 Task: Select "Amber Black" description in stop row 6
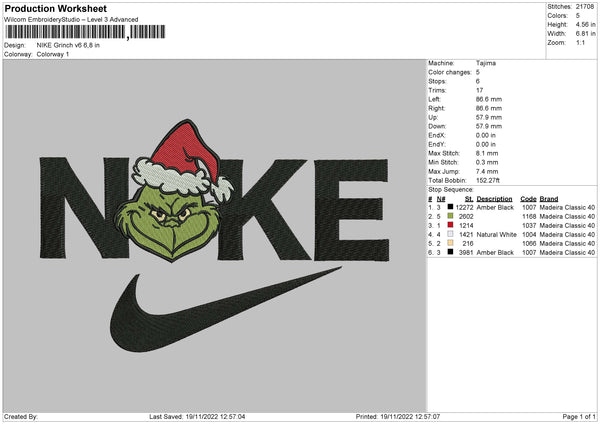(x=495, y=252)
